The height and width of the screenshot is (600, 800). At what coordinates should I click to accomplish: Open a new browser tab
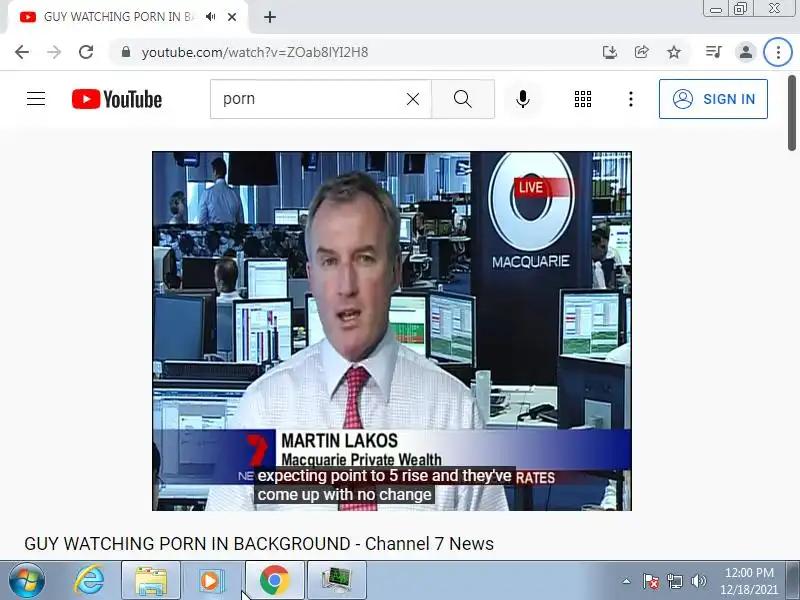(270, 17)
